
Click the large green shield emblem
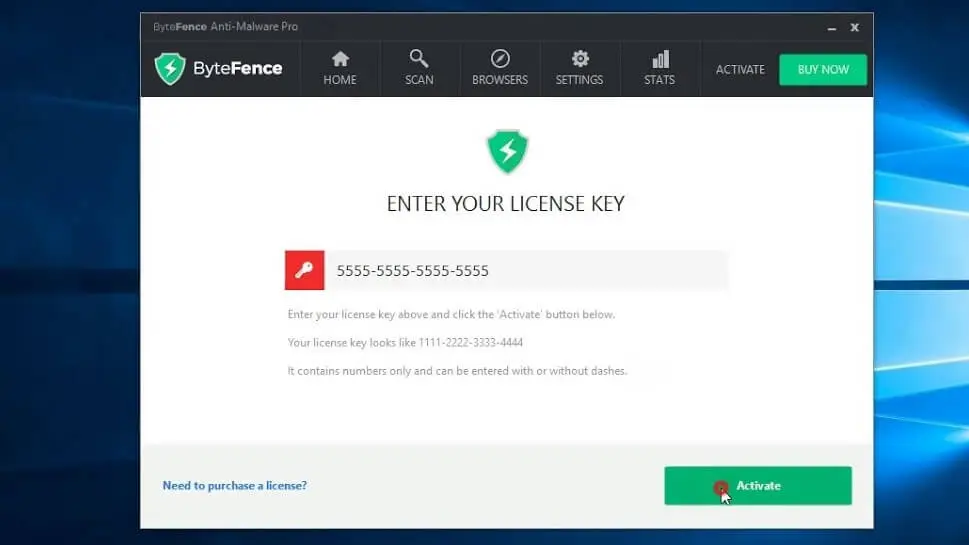[x=507, y=151]
